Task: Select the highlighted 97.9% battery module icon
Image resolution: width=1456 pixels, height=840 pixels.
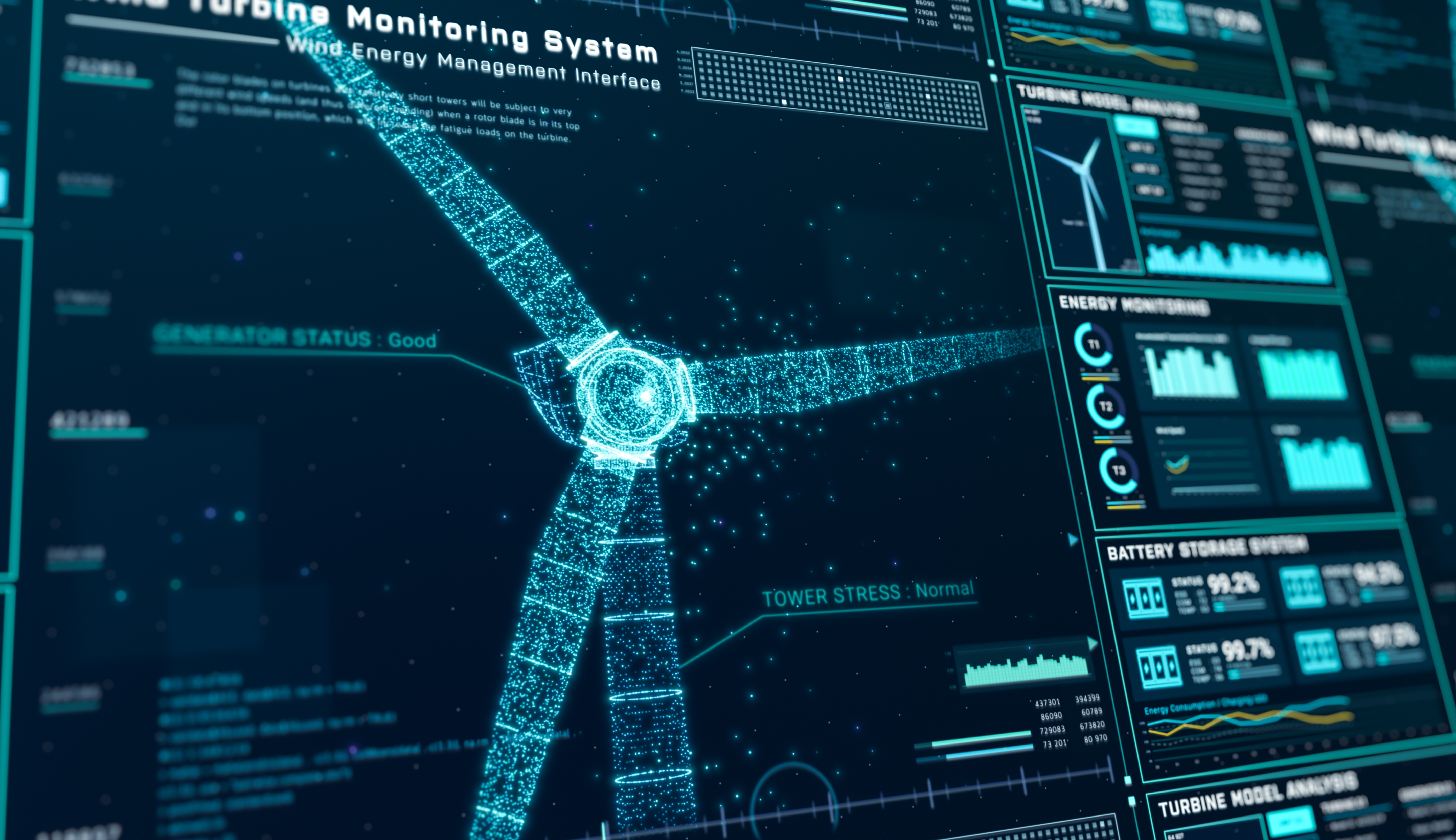Action: (x=1317, y=652)
